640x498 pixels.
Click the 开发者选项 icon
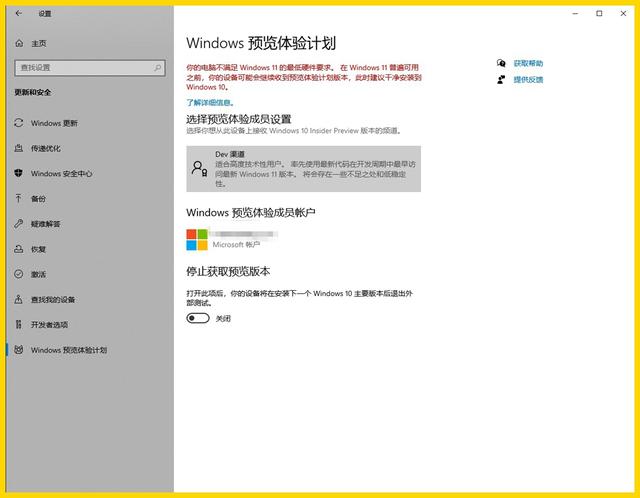[x=19, y=324]
